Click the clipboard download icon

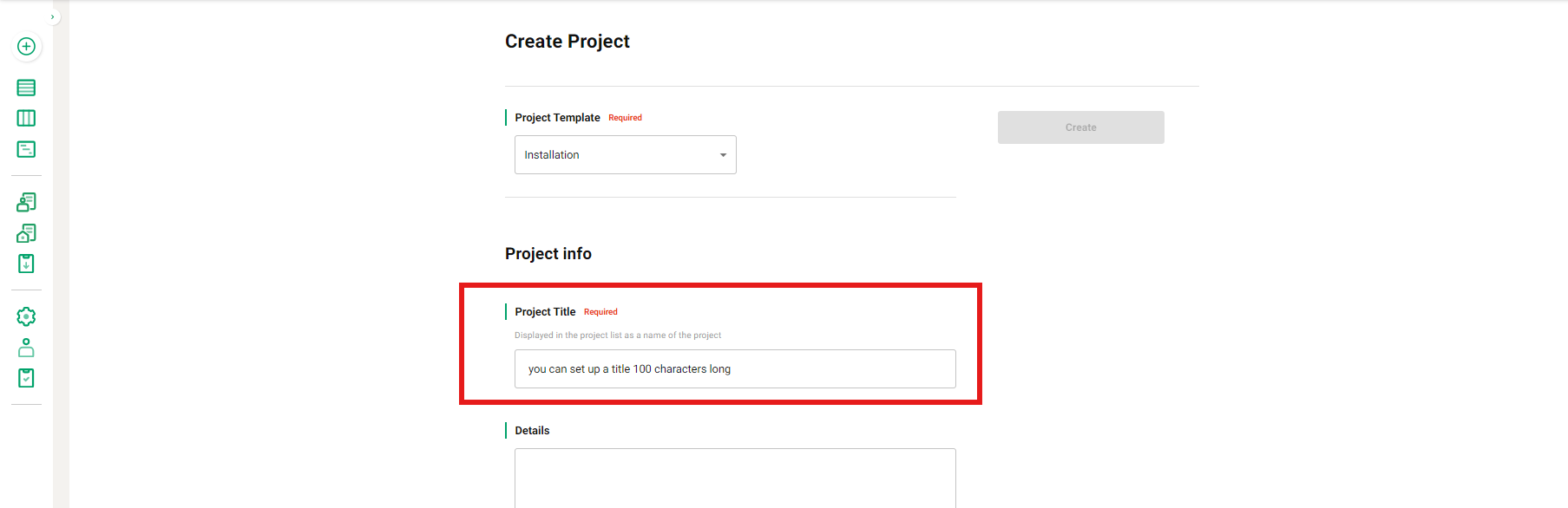(26, 264)
